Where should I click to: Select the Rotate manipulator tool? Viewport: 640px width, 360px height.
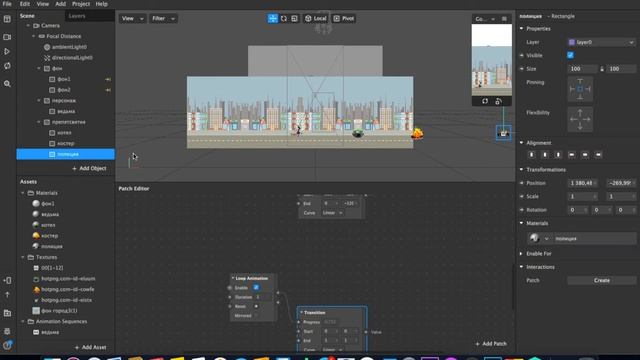pyautogui.click(x=284, y=18)
